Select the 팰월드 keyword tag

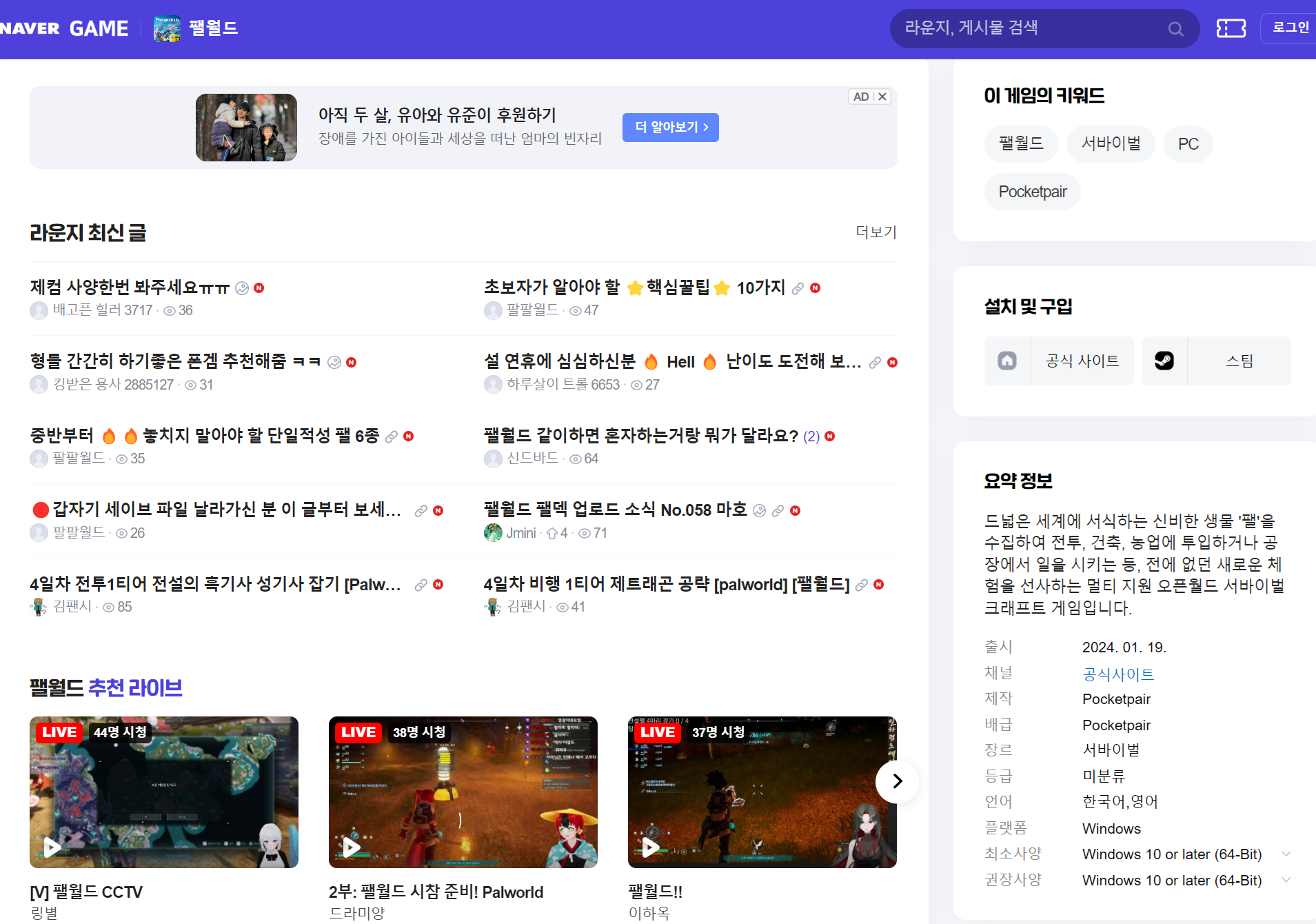1021,144
